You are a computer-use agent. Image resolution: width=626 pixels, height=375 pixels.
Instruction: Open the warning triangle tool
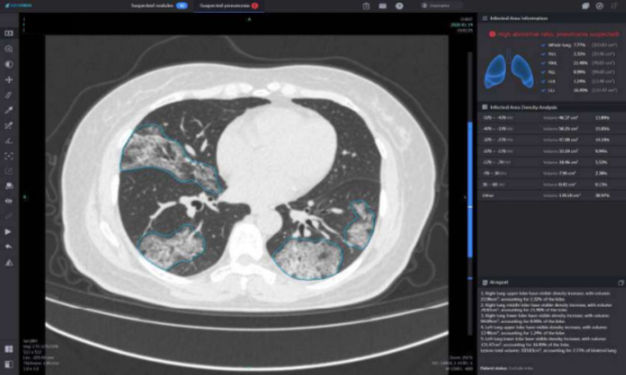tap(8, 263)
